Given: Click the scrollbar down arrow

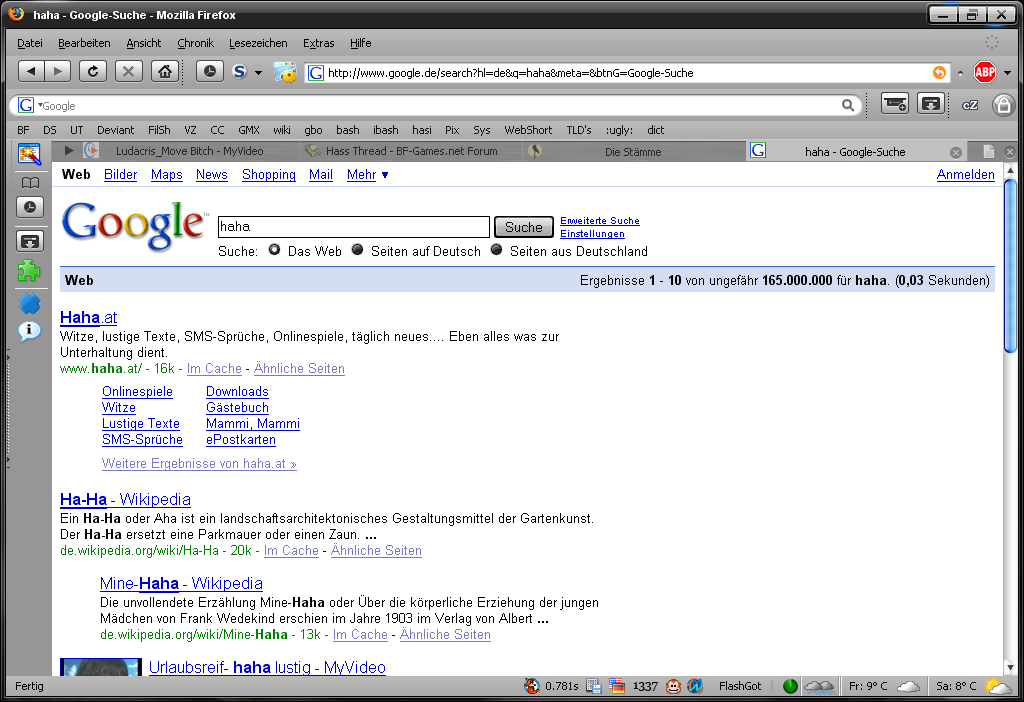Looking at the screenshot, I should coord(1010,667).
